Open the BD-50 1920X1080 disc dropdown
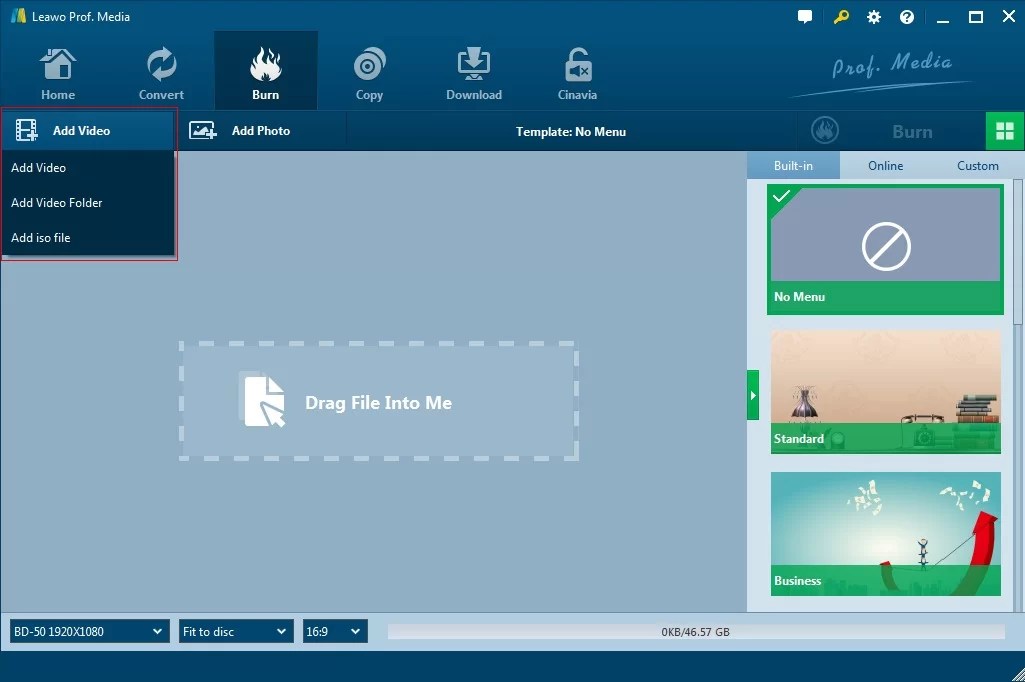This screenshot has width=1025, height=682. coord(88,631)
